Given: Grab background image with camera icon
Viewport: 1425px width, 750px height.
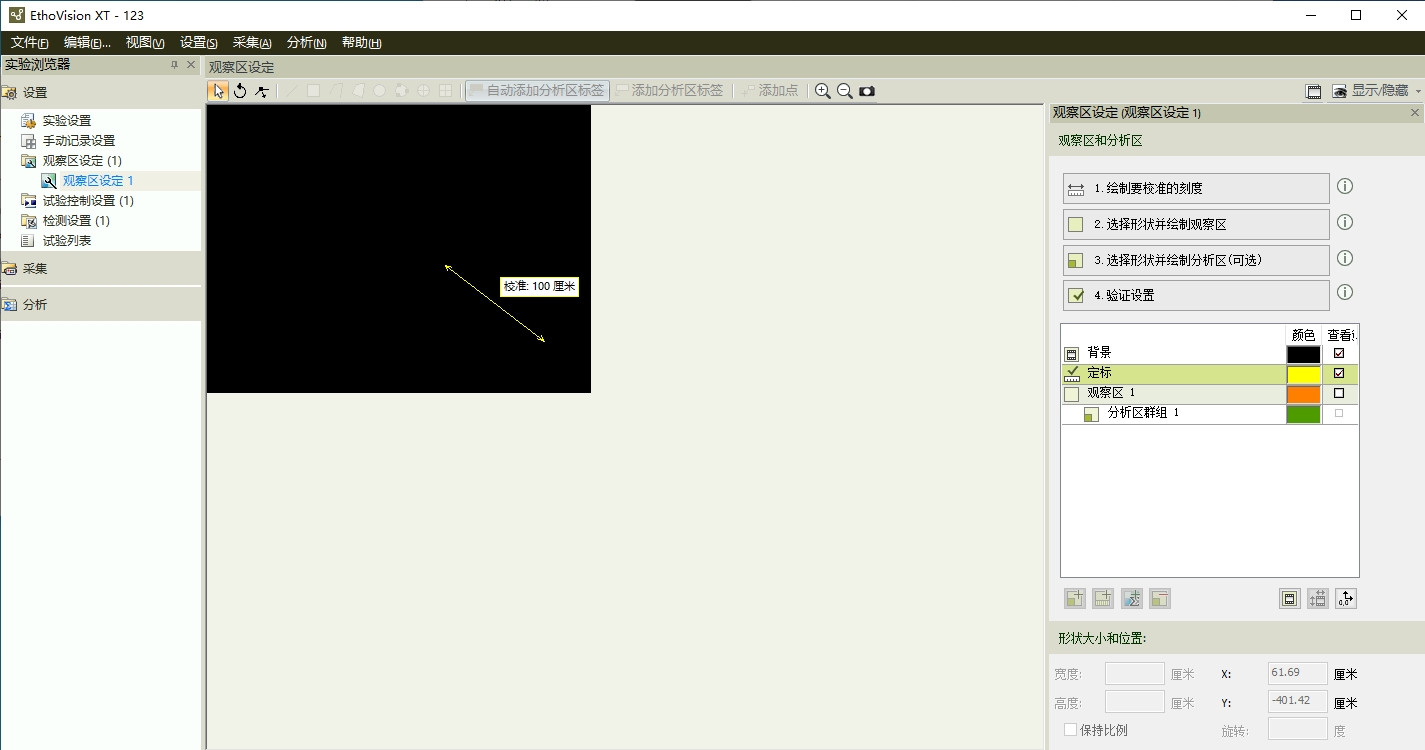Looking at the screenshot, I should point(867,91).
